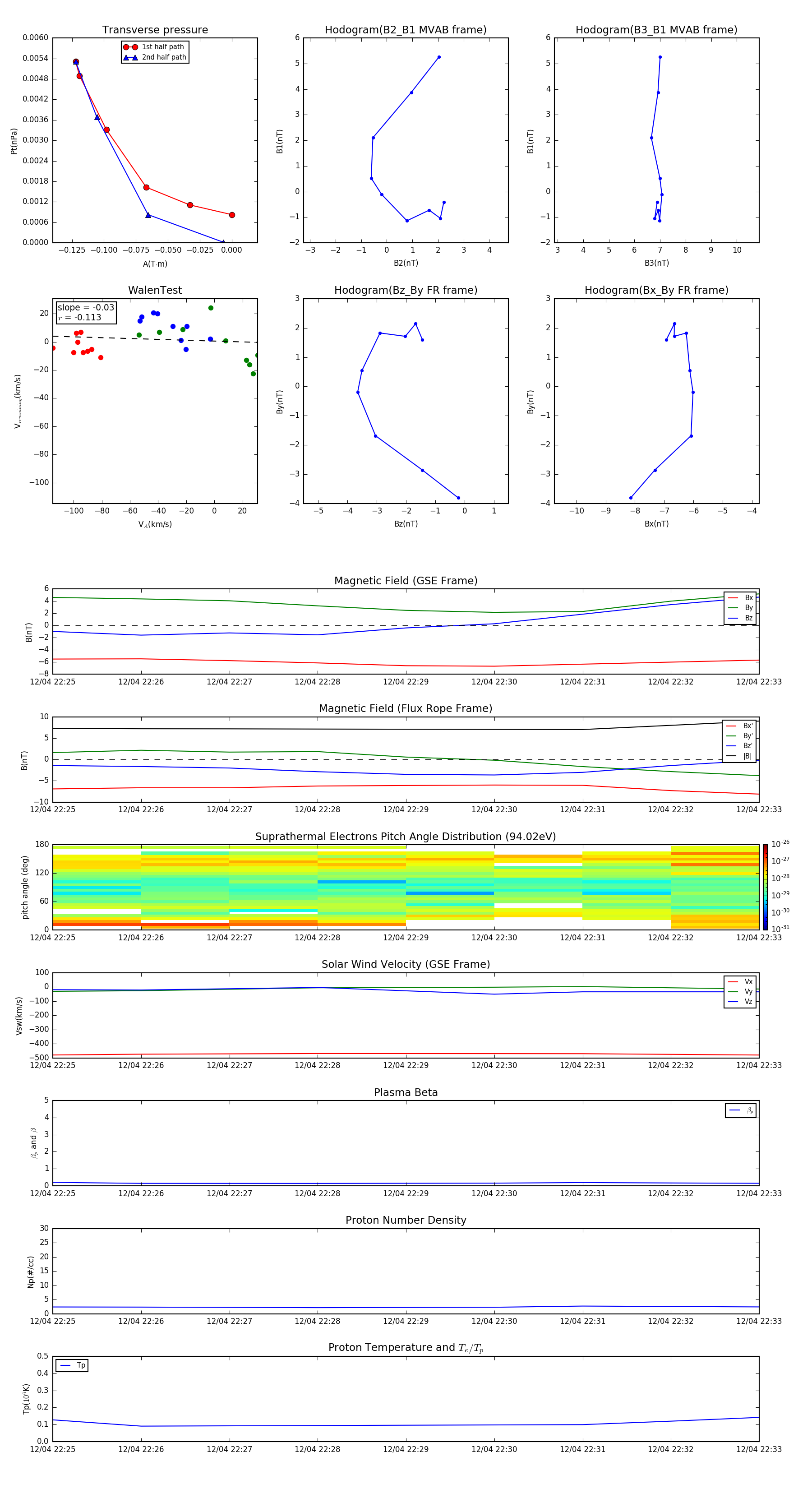Select the 'Pt(nPa)' y-axis label
812x1489 pixels.
(x=14, y=141)
